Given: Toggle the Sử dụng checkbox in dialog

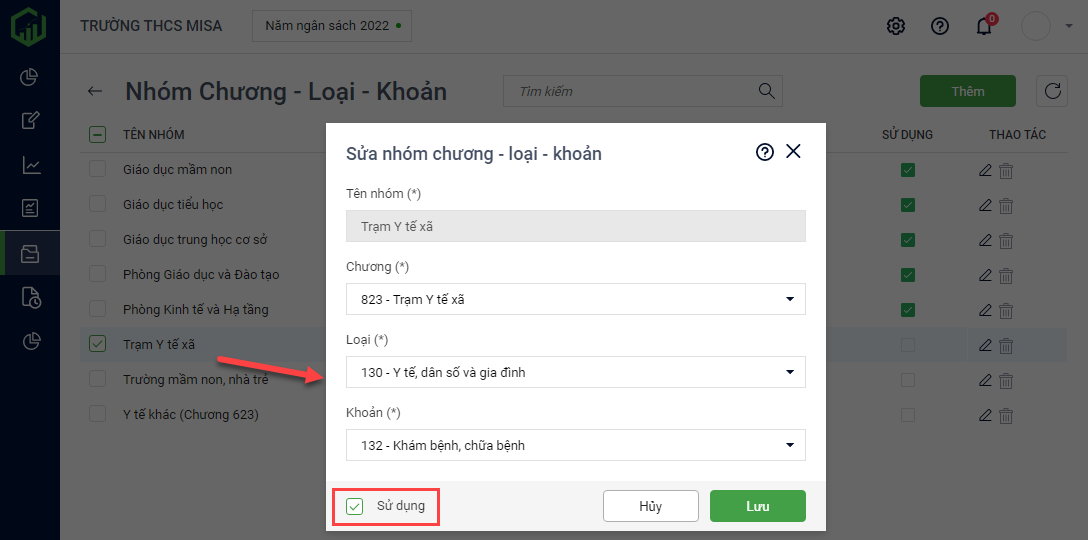Looking at the screenshot, I should click(x=355, y=506).
